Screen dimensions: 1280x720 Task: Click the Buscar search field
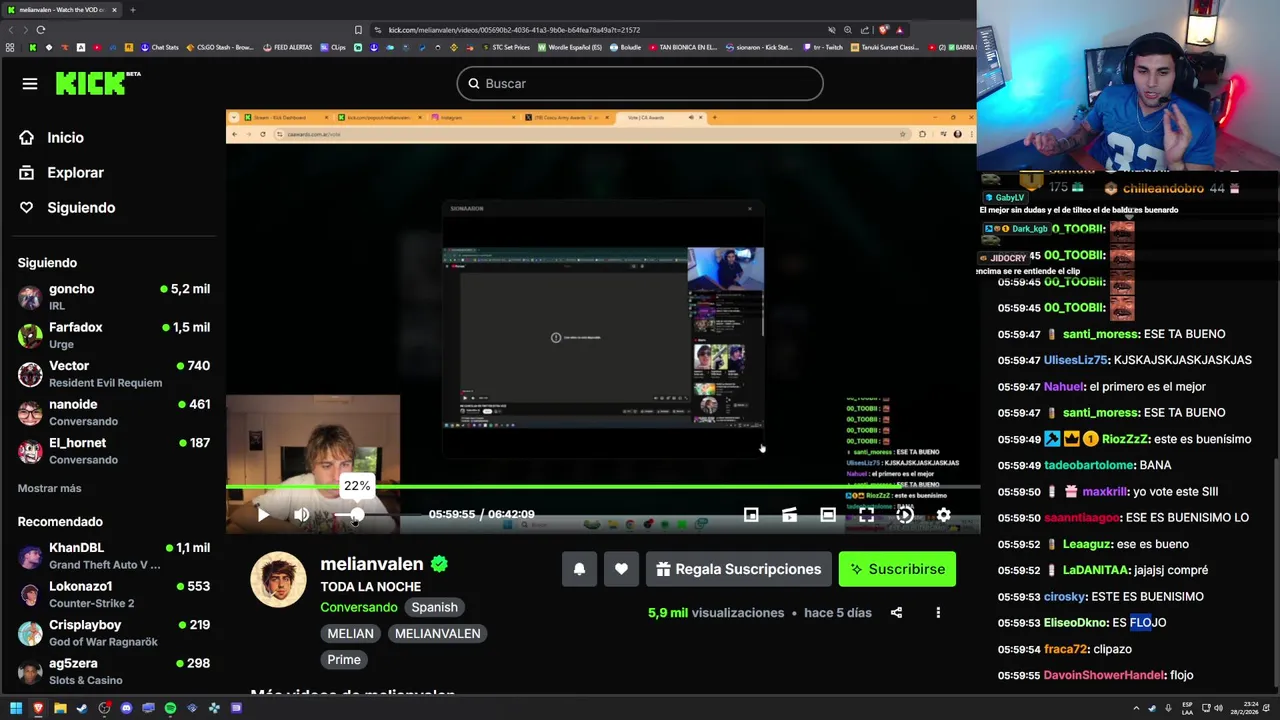click(x=640, y=84)
